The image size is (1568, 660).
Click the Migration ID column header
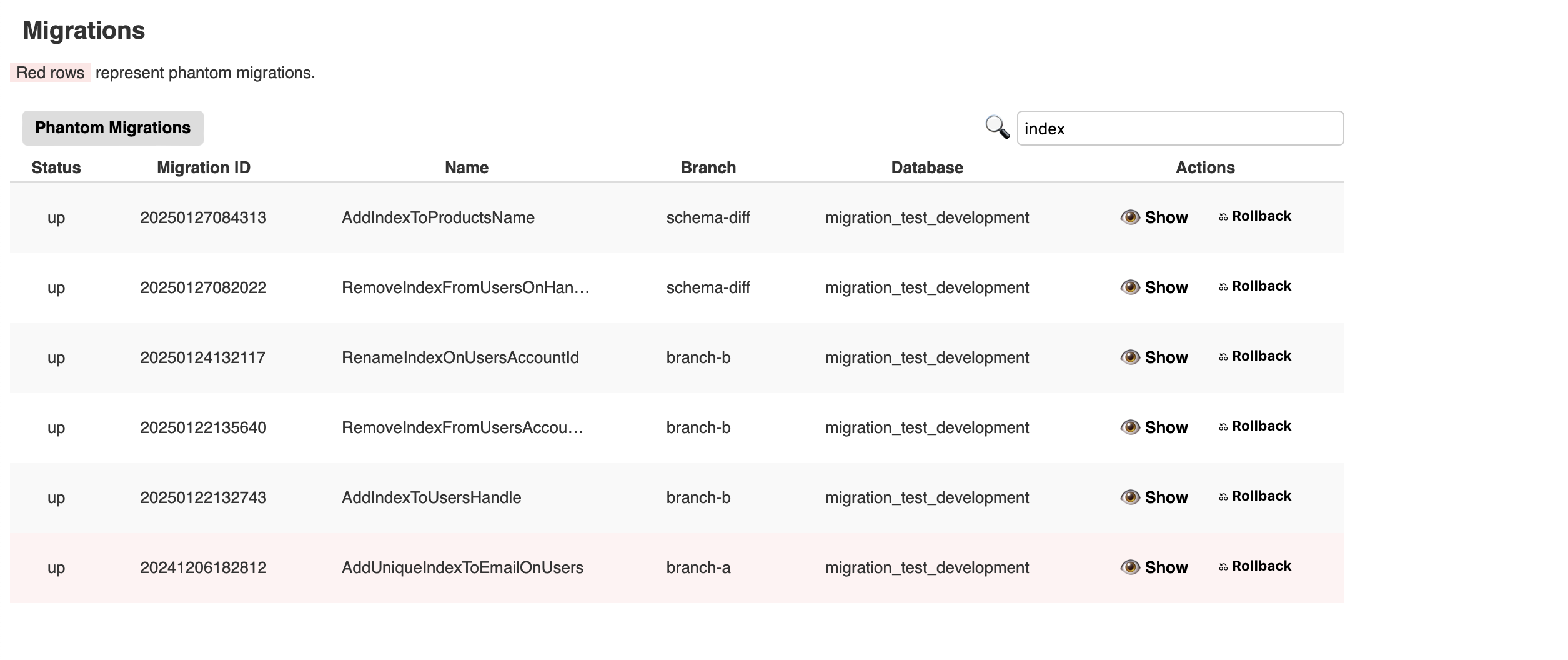[204, 167]
